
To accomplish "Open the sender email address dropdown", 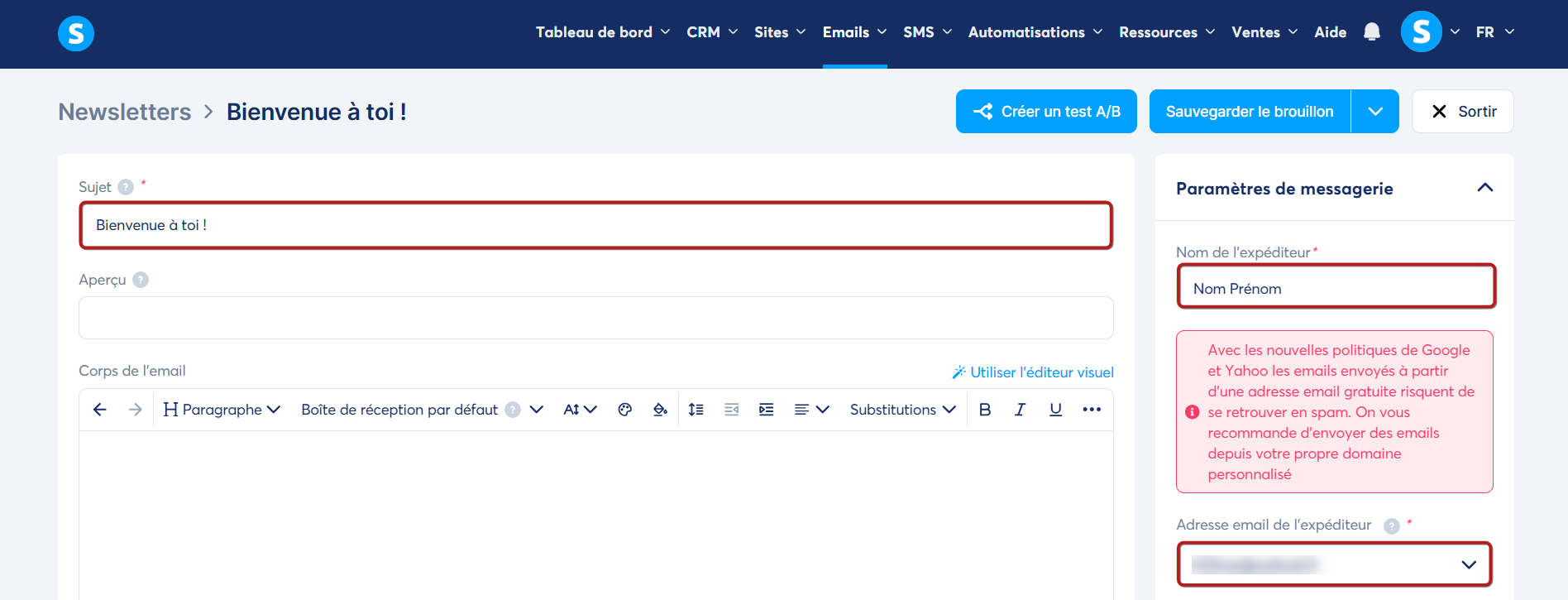I will tap(1335, 564).
